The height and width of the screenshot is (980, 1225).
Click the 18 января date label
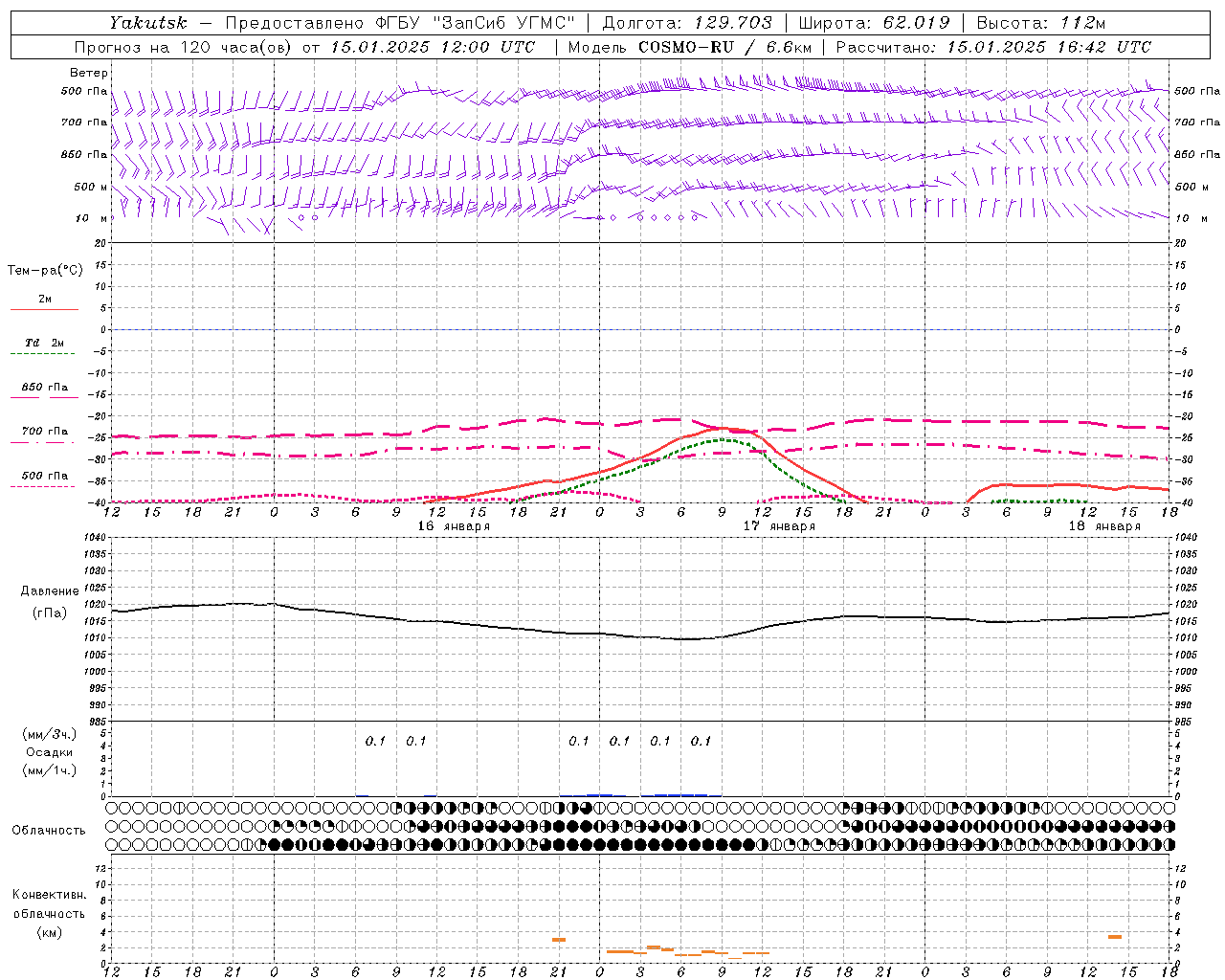(1104, 525)
